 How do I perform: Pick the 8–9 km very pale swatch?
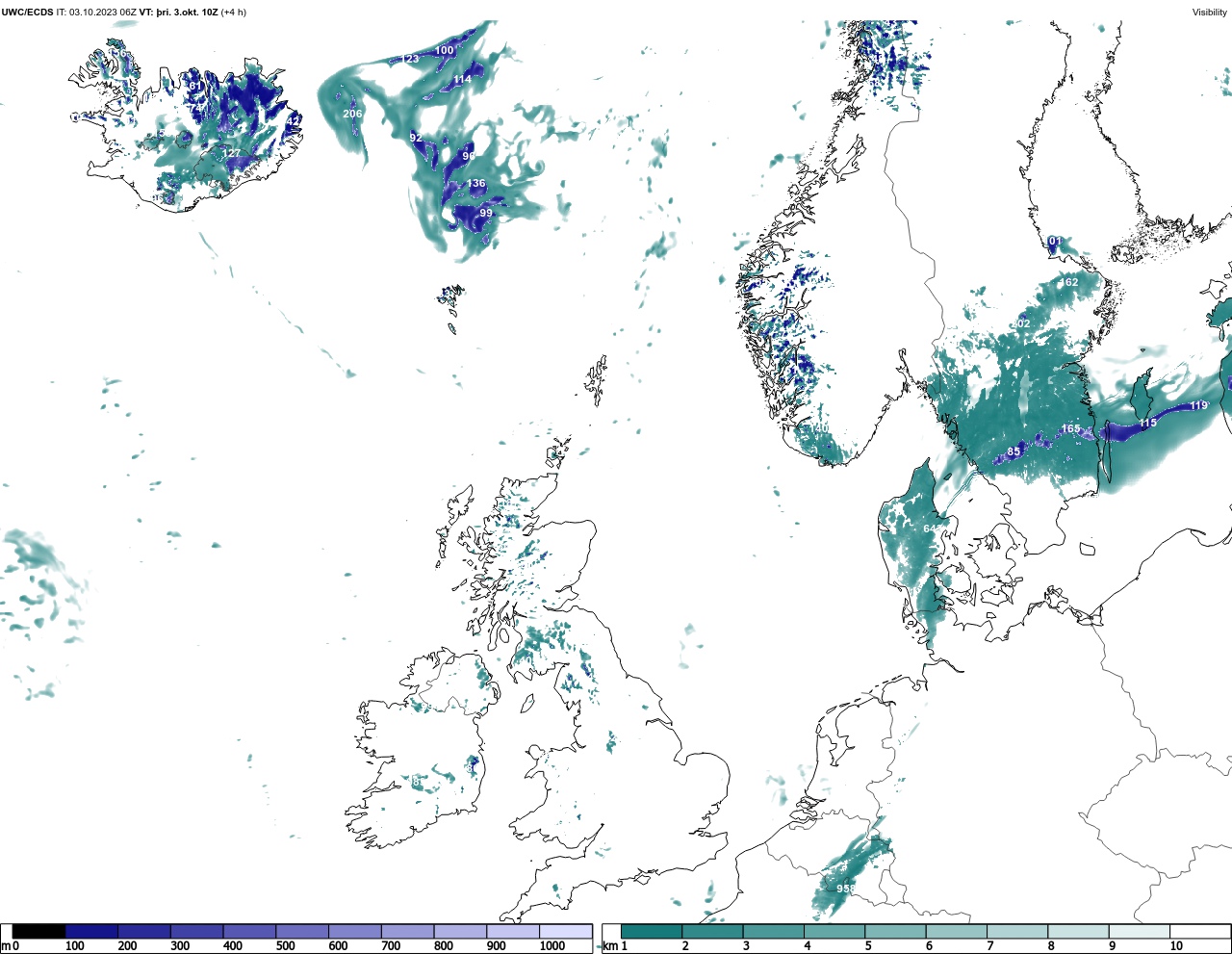pos(1078,932)
